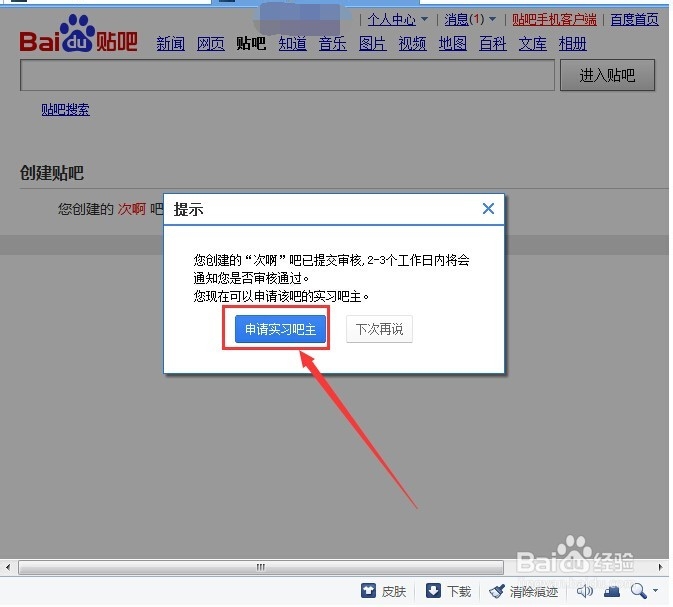
Task: Click the 下载 download icon
Action: [x=433, y=591]
